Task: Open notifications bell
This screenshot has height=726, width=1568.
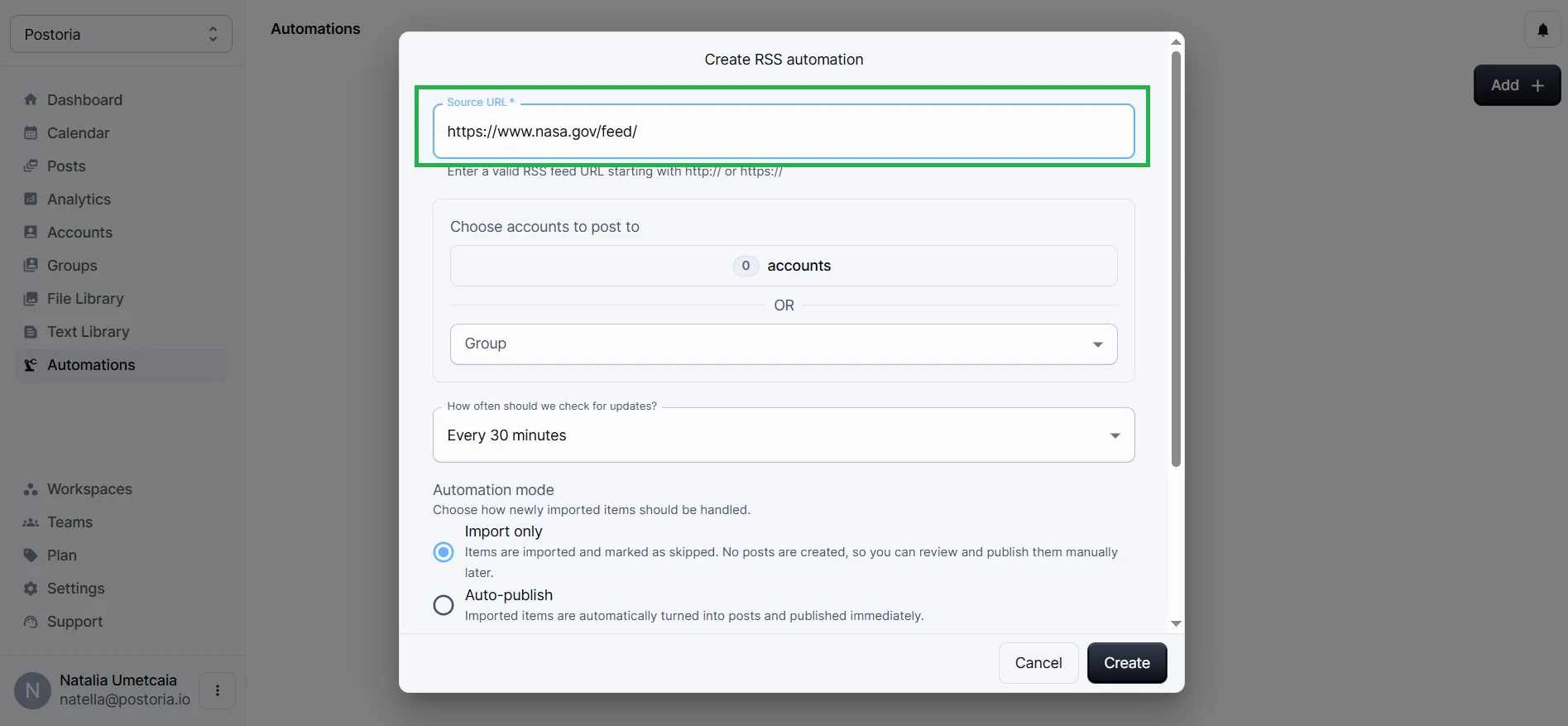Action: 1542,30
